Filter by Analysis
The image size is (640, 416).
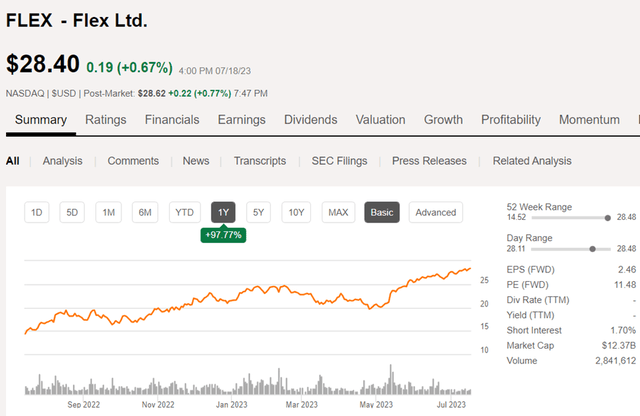tap(62, 161)
